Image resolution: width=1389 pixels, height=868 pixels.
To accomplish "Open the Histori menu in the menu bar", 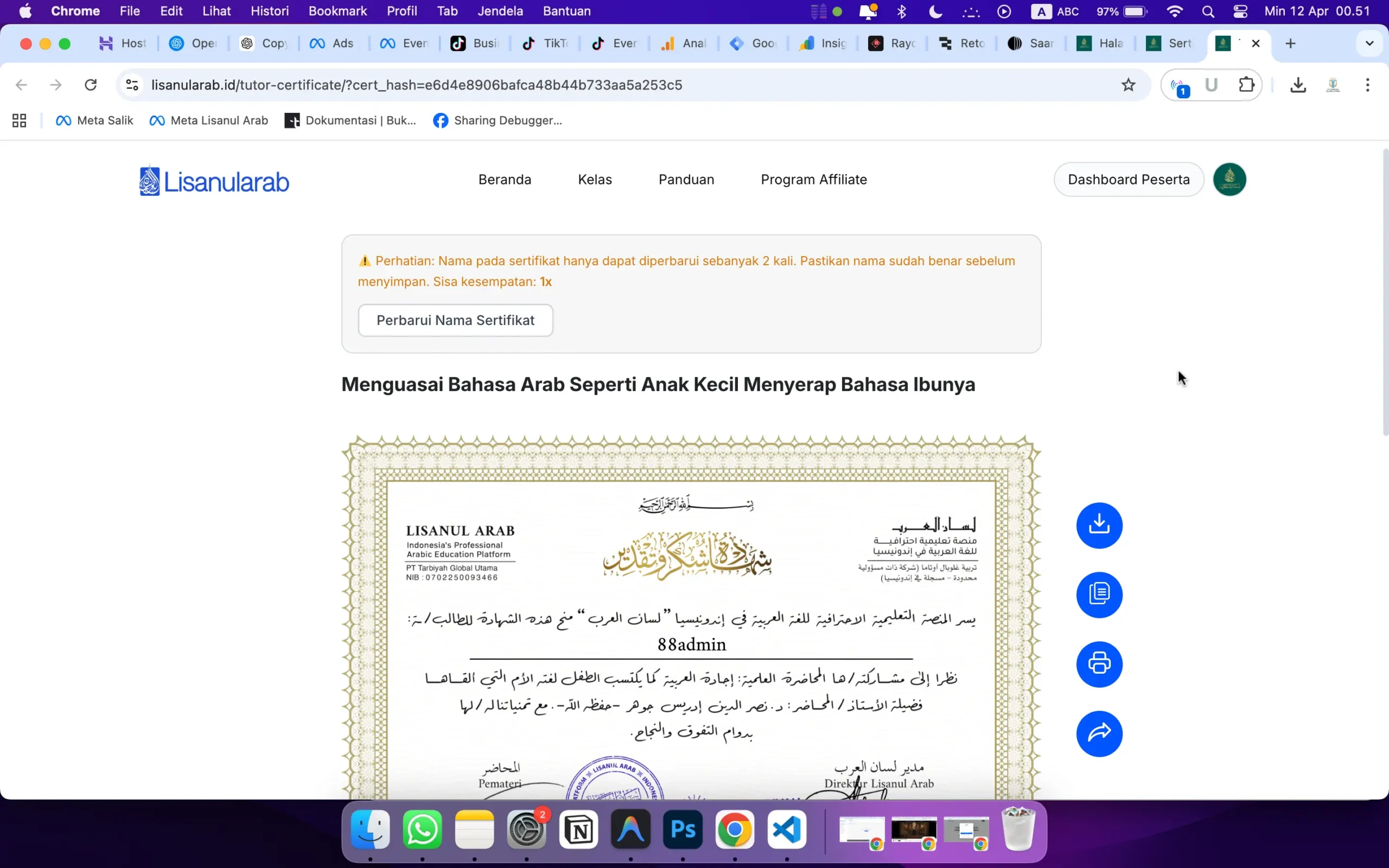I will (270, 11).
